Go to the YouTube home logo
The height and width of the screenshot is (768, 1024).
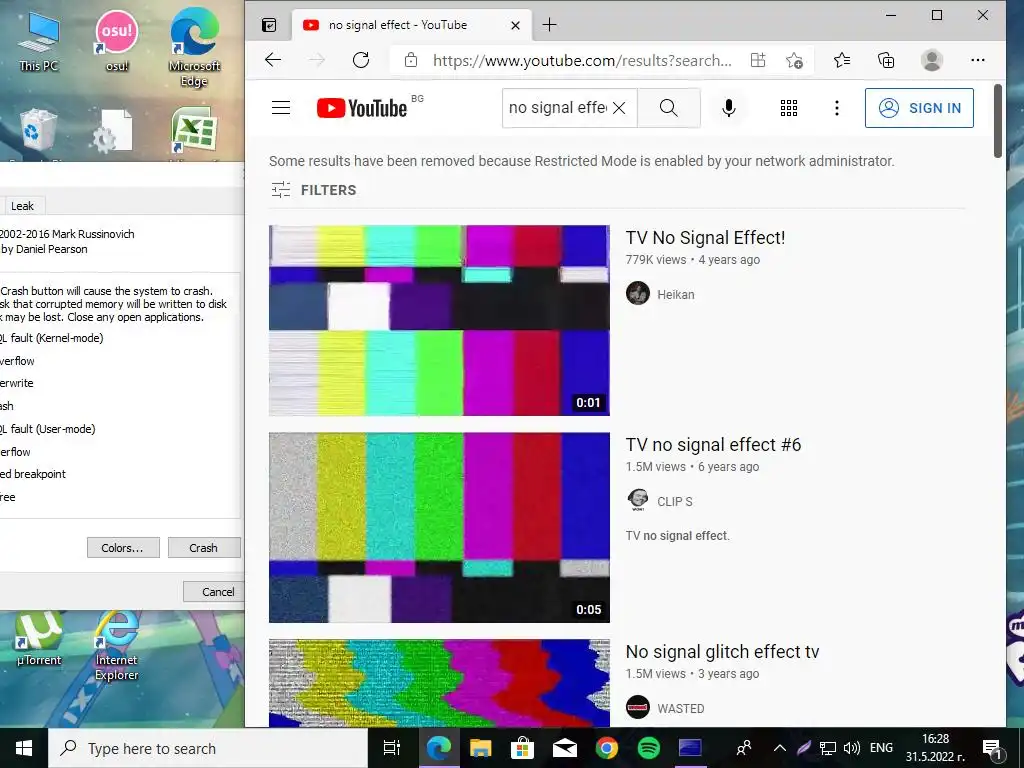[x=362, y=108]
